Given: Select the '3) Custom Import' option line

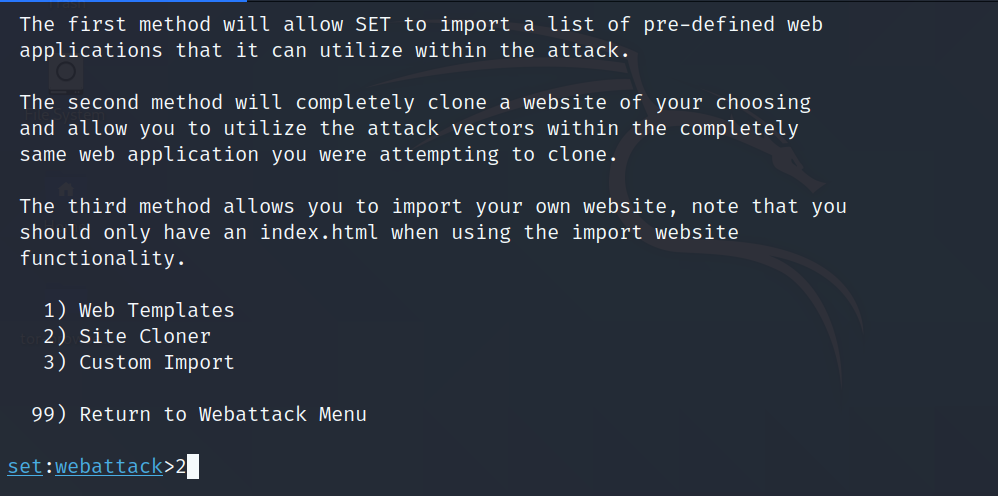Looking at the screenshot, I should tap(156, 362).
